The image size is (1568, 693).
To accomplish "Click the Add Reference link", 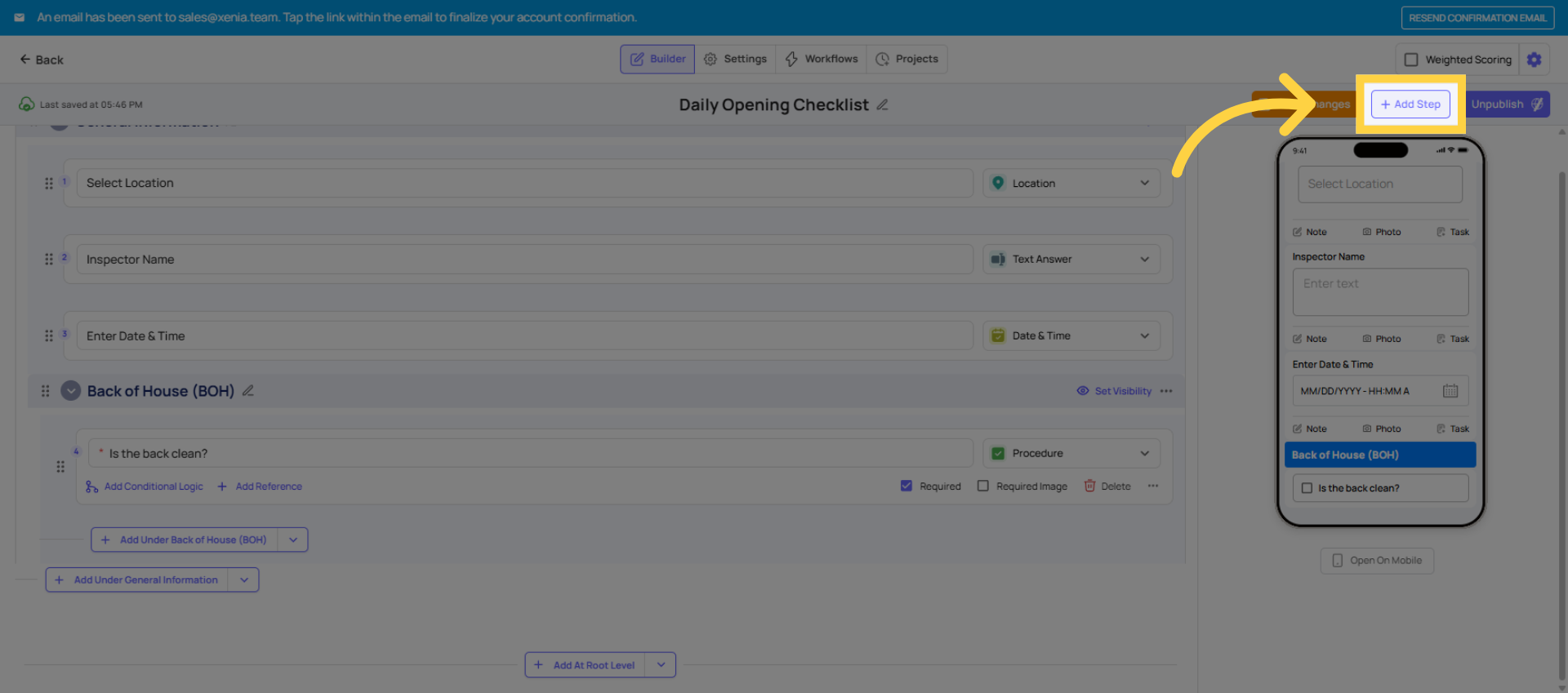I will [x=269, y=486].
